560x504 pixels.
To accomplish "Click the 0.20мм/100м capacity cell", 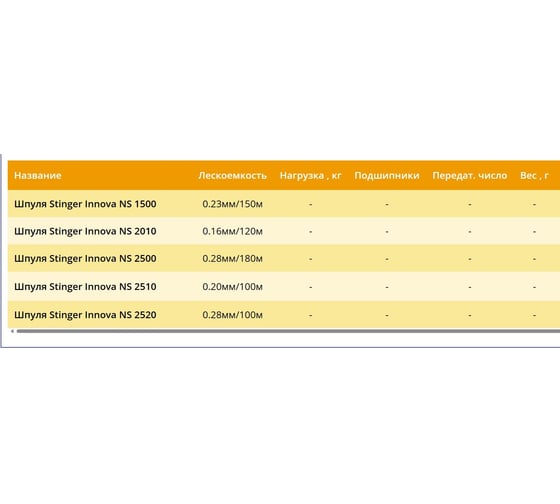I will (232, 286).
